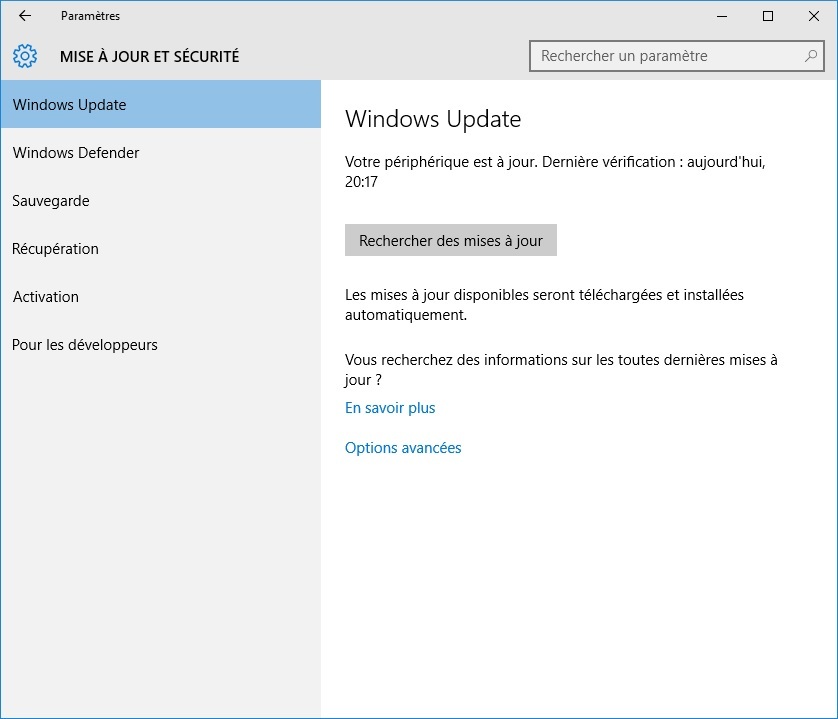Open the En savoir plus link
Screen dimensions: 838x719
390,408
